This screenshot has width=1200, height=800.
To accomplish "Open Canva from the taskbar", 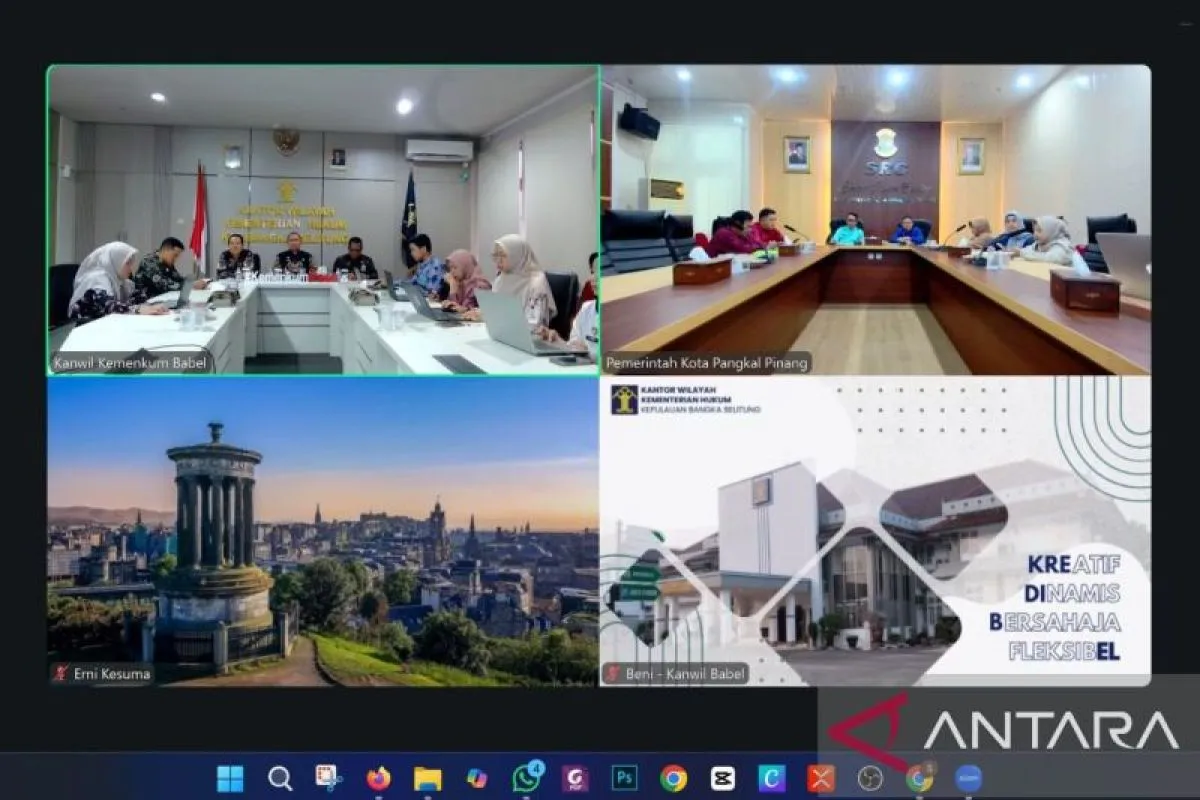I will (771, 778).
